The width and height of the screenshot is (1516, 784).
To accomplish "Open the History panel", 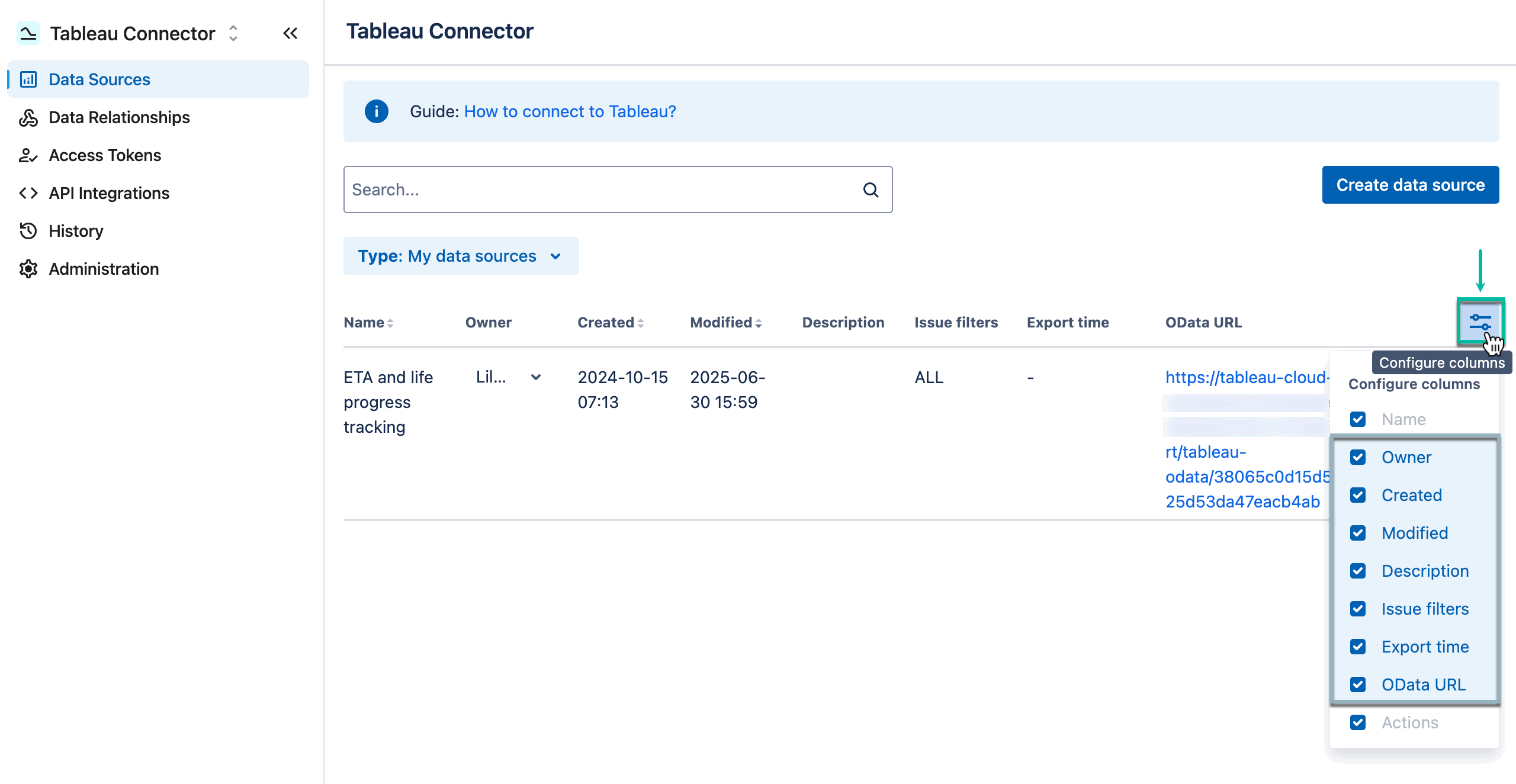I will click(x=76, y=231).
